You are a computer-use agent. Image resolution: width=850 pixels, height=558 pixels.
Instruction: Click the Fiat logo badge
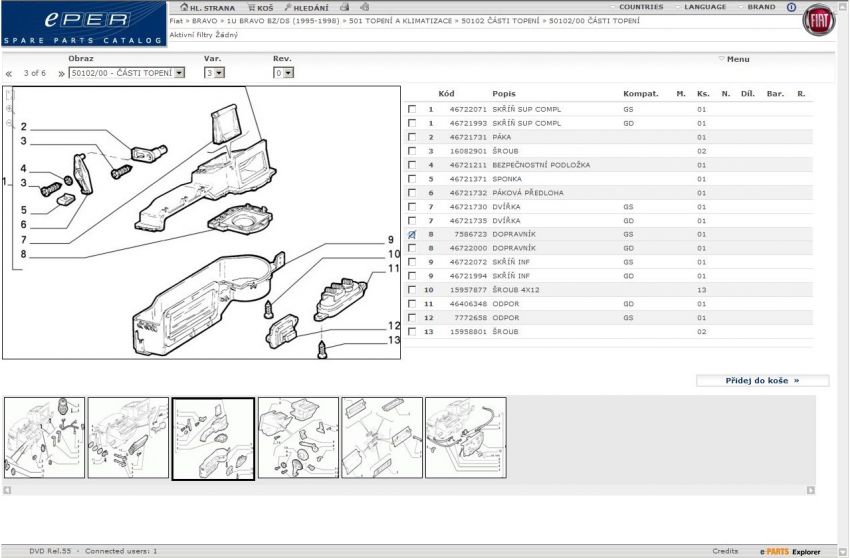coord(819,21)
